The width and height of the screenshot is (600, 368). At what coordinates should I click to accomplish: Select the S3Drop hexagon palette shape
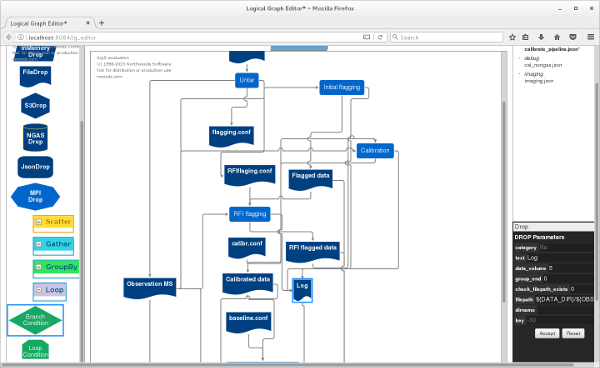click(x=35, y=106)
